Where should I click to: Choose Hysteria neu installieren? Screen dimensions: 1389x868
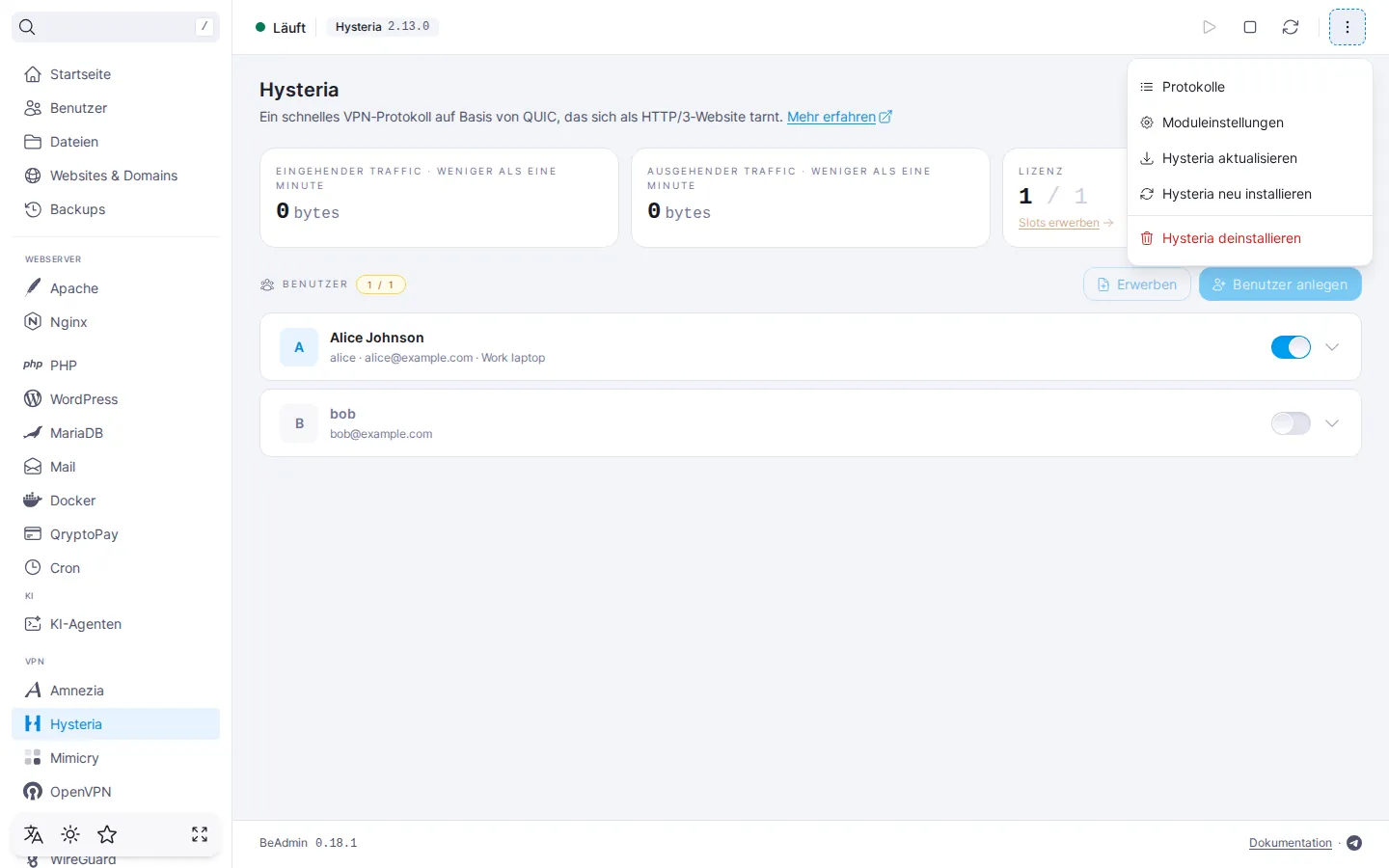coord(1250,194)
